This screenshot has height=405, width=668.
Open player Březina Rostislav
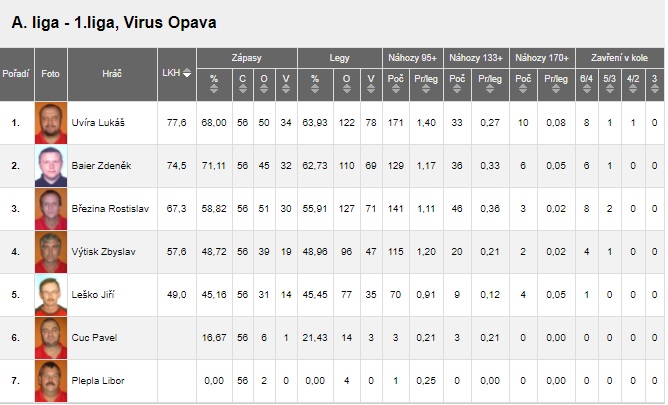pos(110,209)
